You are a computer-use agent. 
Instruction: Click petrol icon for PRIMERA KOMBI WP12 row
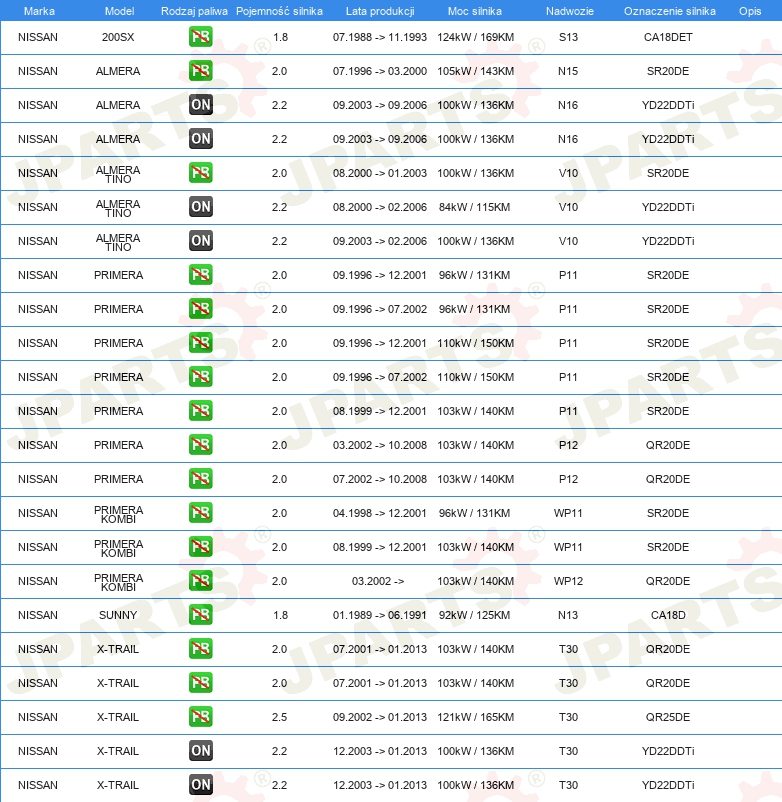[200, 581]
